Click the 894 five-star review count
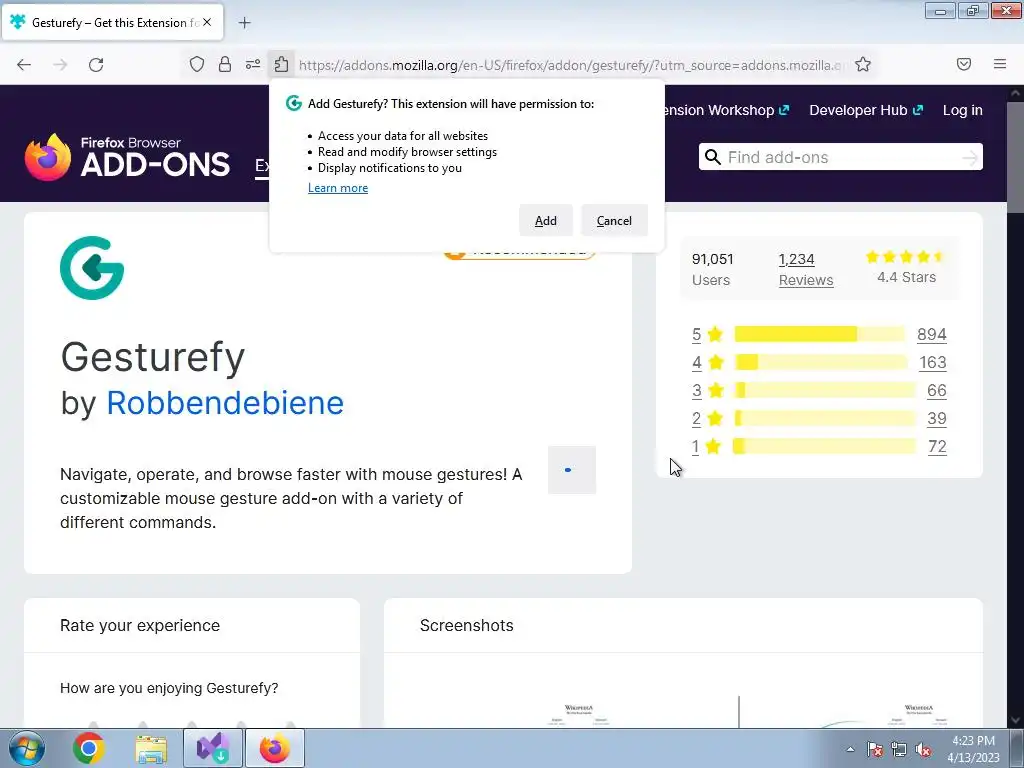The width and height of the screenshot is (1024, 768). pos(931,334)
